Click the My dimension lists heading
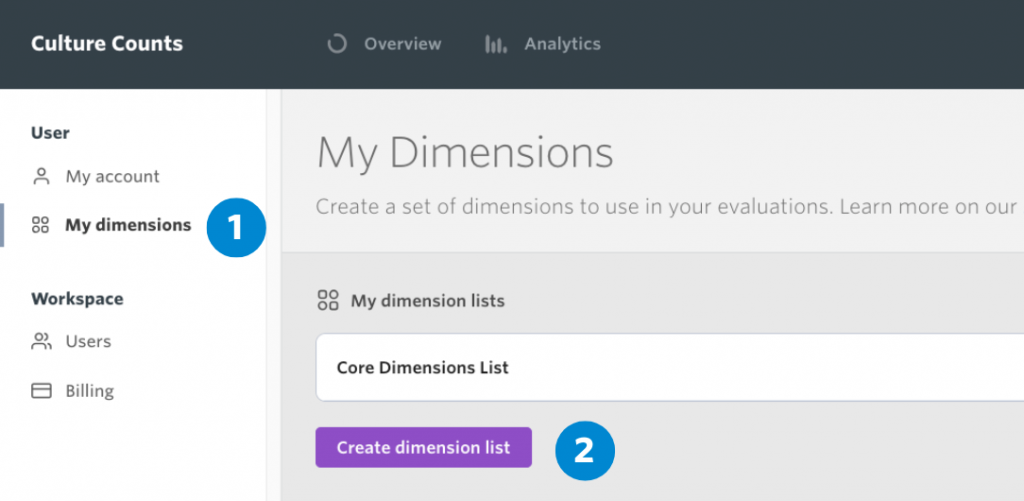This screenshot has height=501, width=1024. point(428,300)
